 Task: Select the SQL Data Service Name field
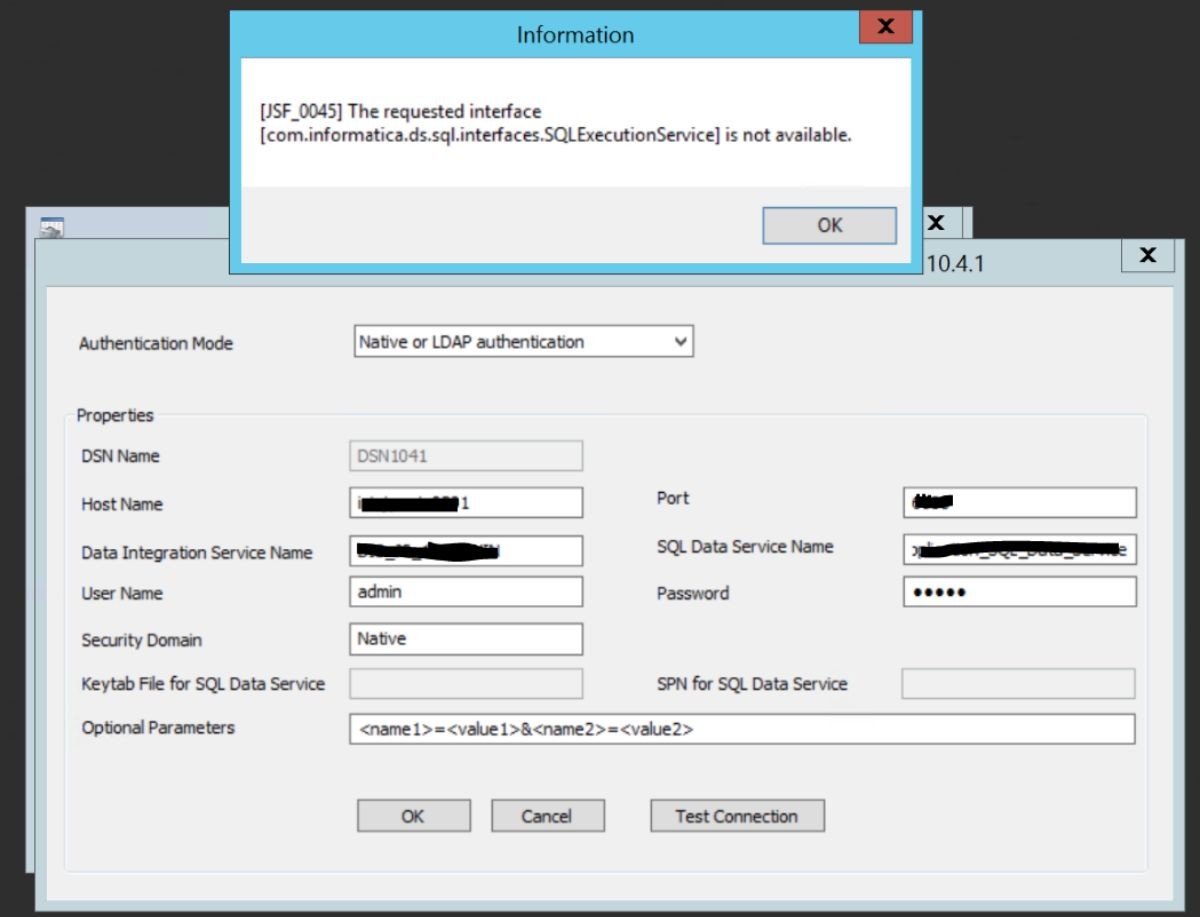[x=1018, y=549]
